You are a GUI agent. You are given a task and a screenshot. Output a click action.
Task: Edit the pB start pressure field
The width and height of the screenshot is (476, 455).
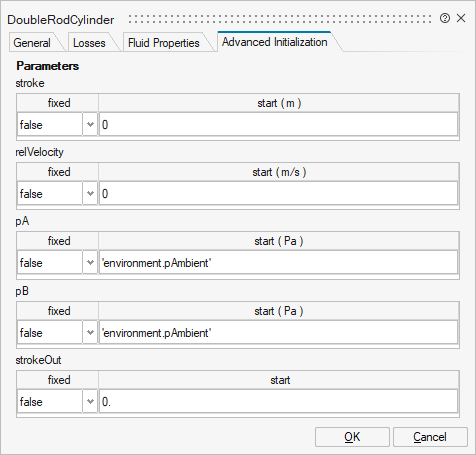pos(278,332)
